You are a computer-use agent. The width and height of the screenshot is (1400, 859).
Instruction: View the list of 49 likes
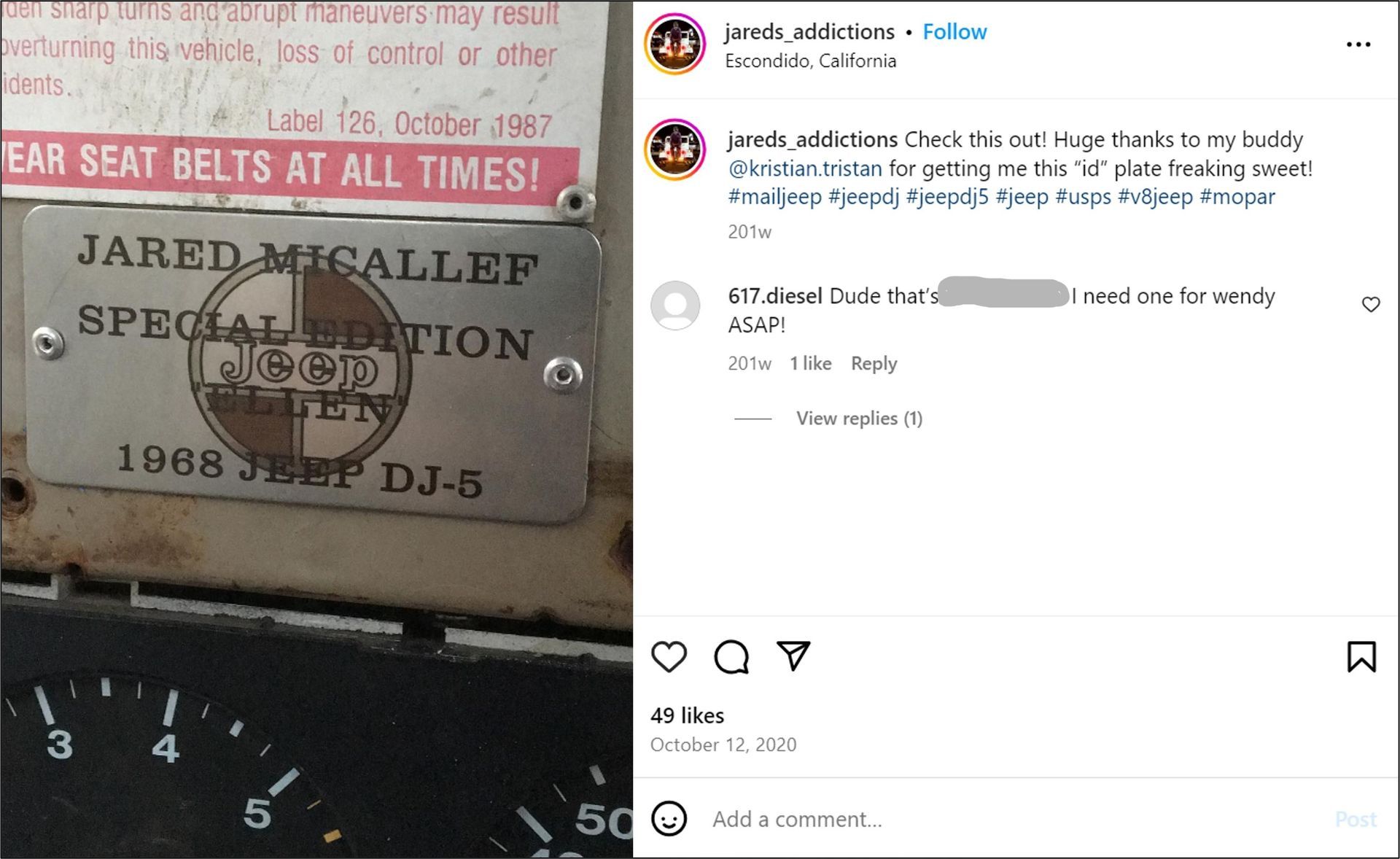pos(687,715)
